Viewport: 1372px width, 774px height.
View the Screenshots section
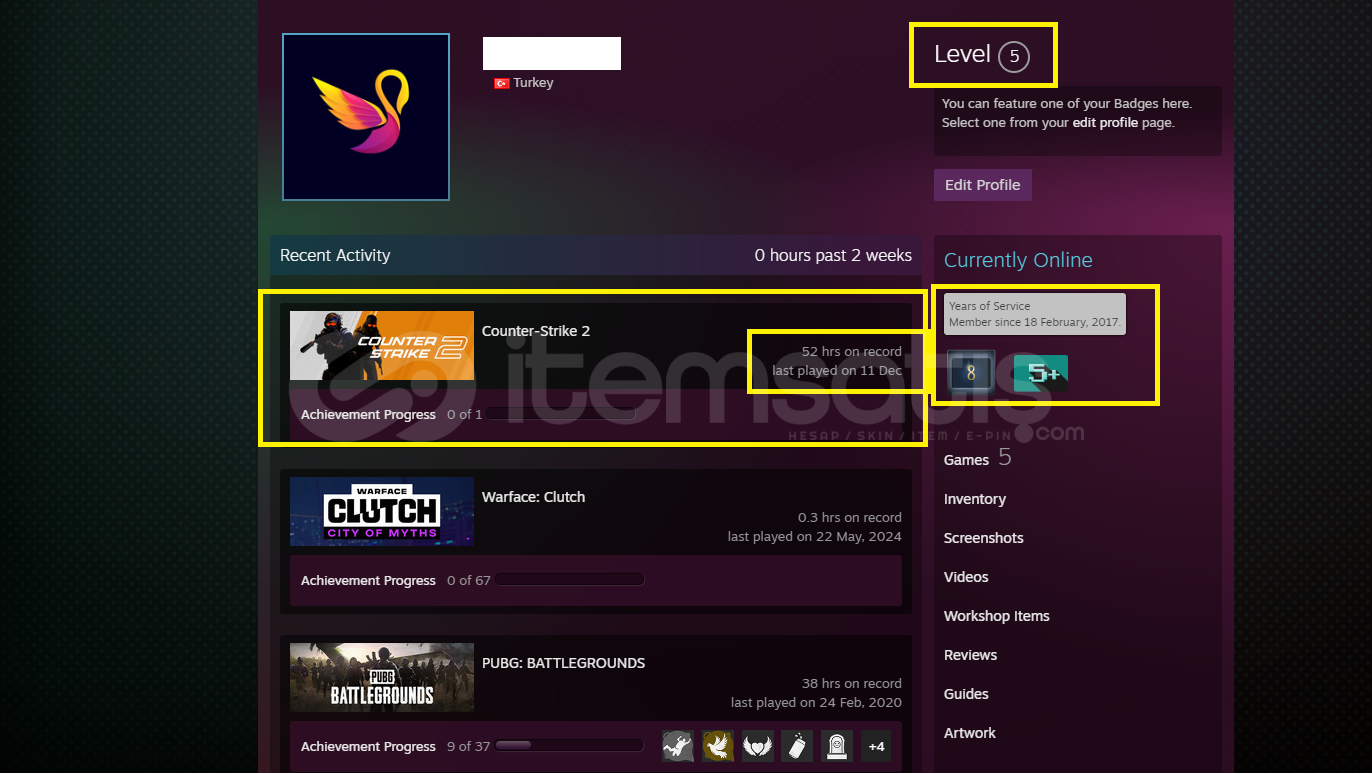coord(984,538)
